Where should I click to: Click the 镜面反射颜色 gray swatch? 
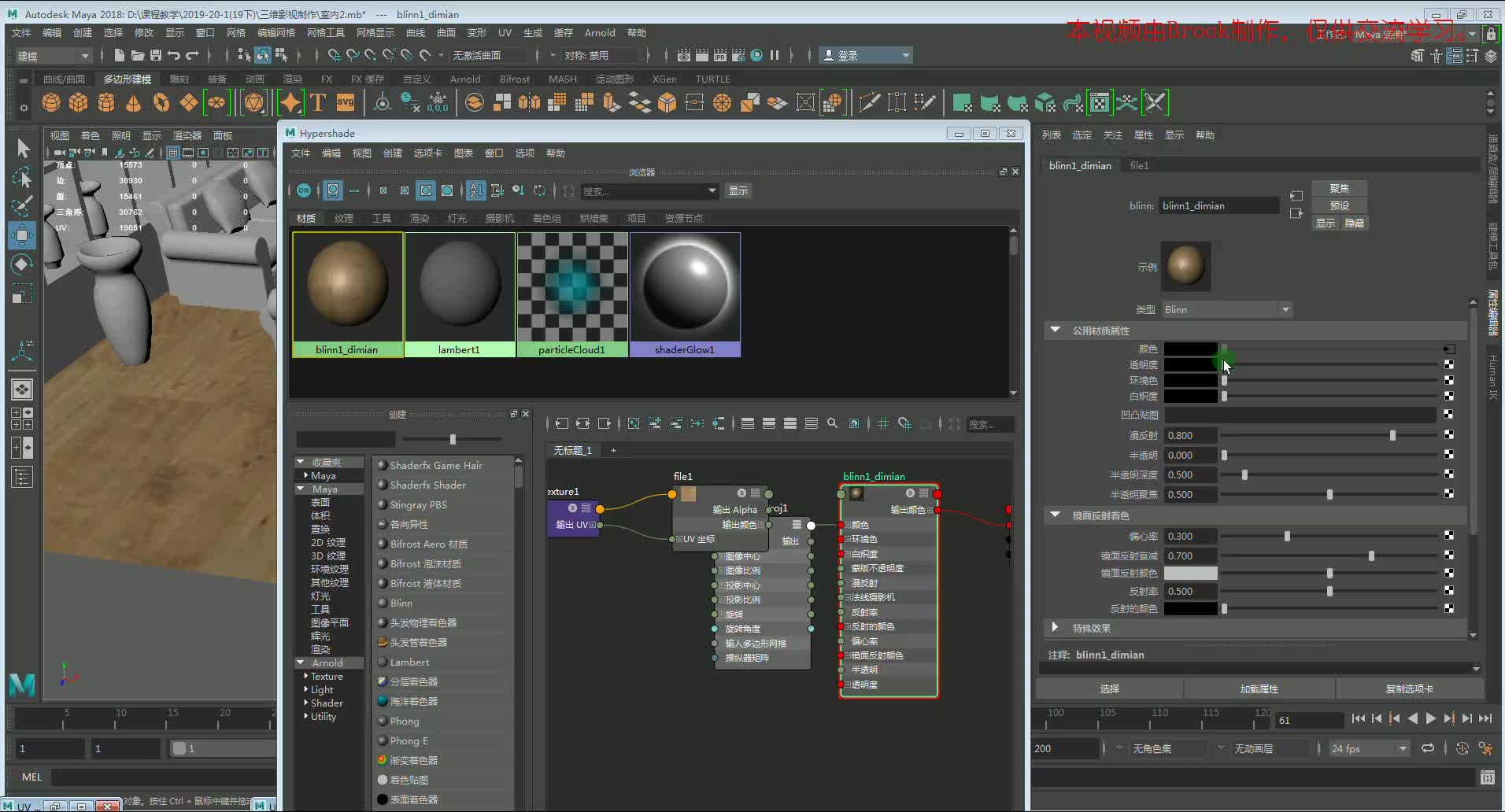(1191, 573)
